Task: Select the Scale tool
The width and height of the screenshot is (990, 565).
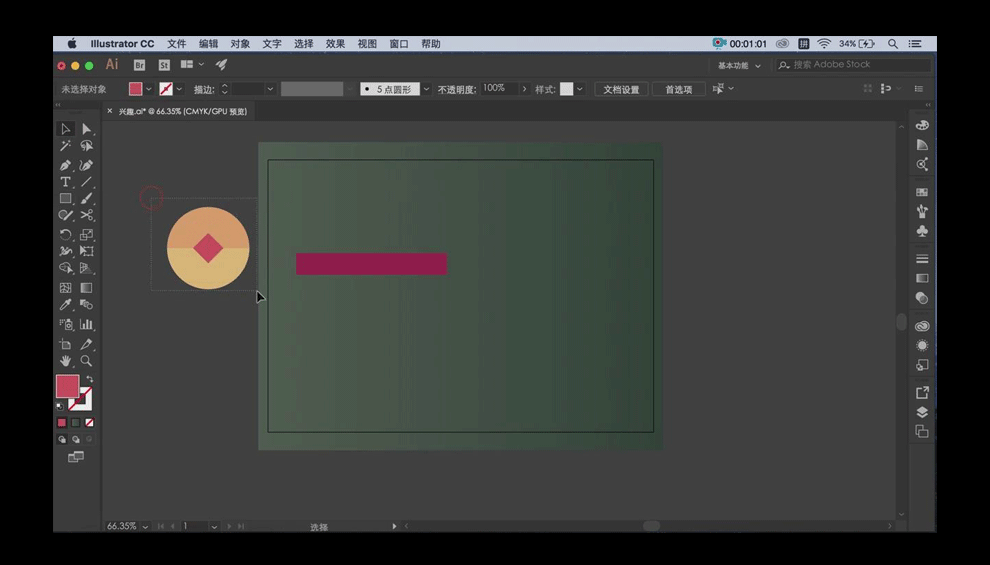Action: (x=86, y=234)
